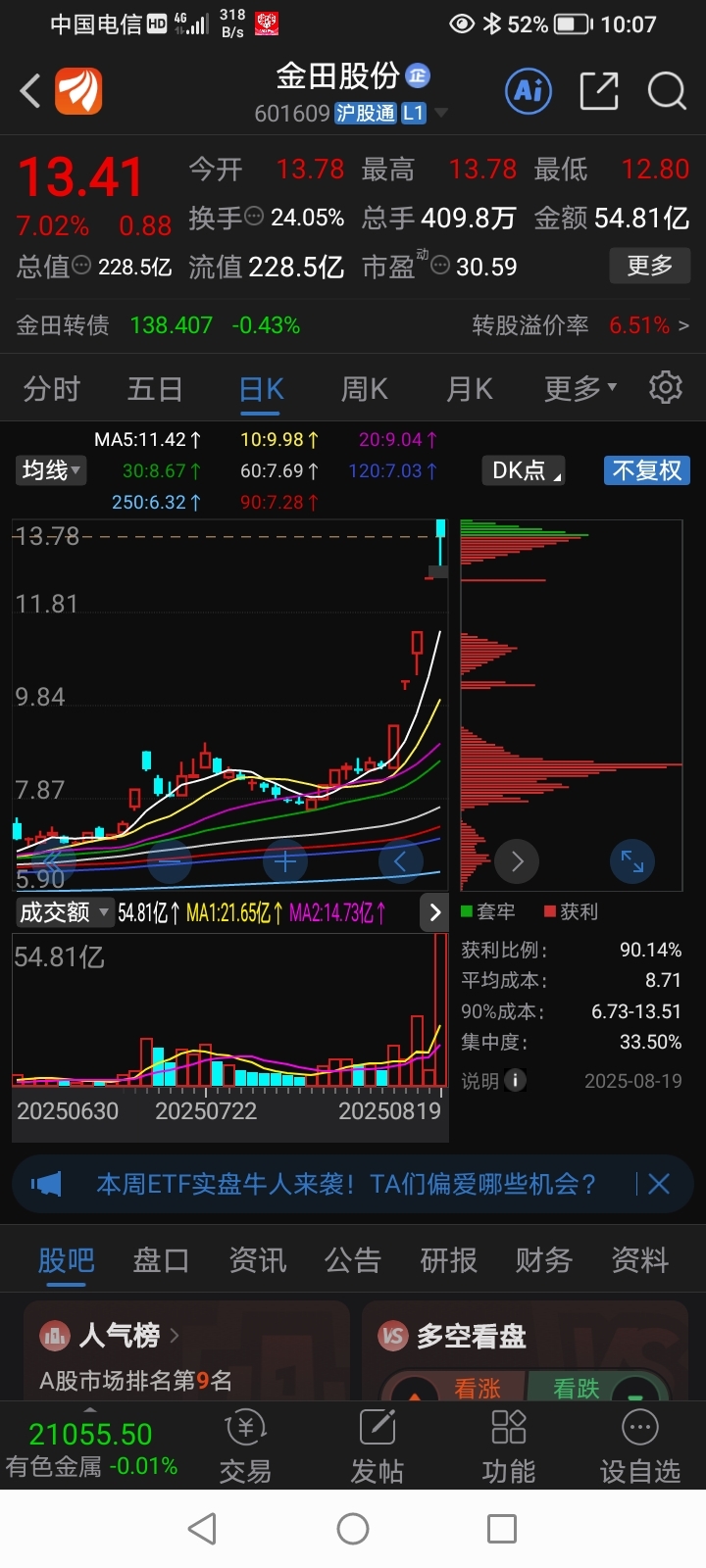Viewport: 706px width, 1568px height.
Task: Toggle 不复权 adjustment mode
Action: (x=646, y=470)
